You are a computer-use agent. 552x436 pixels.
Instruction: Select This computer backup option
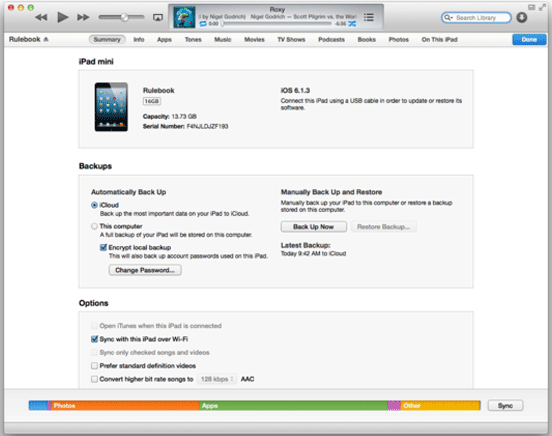[x=94, y=226]
